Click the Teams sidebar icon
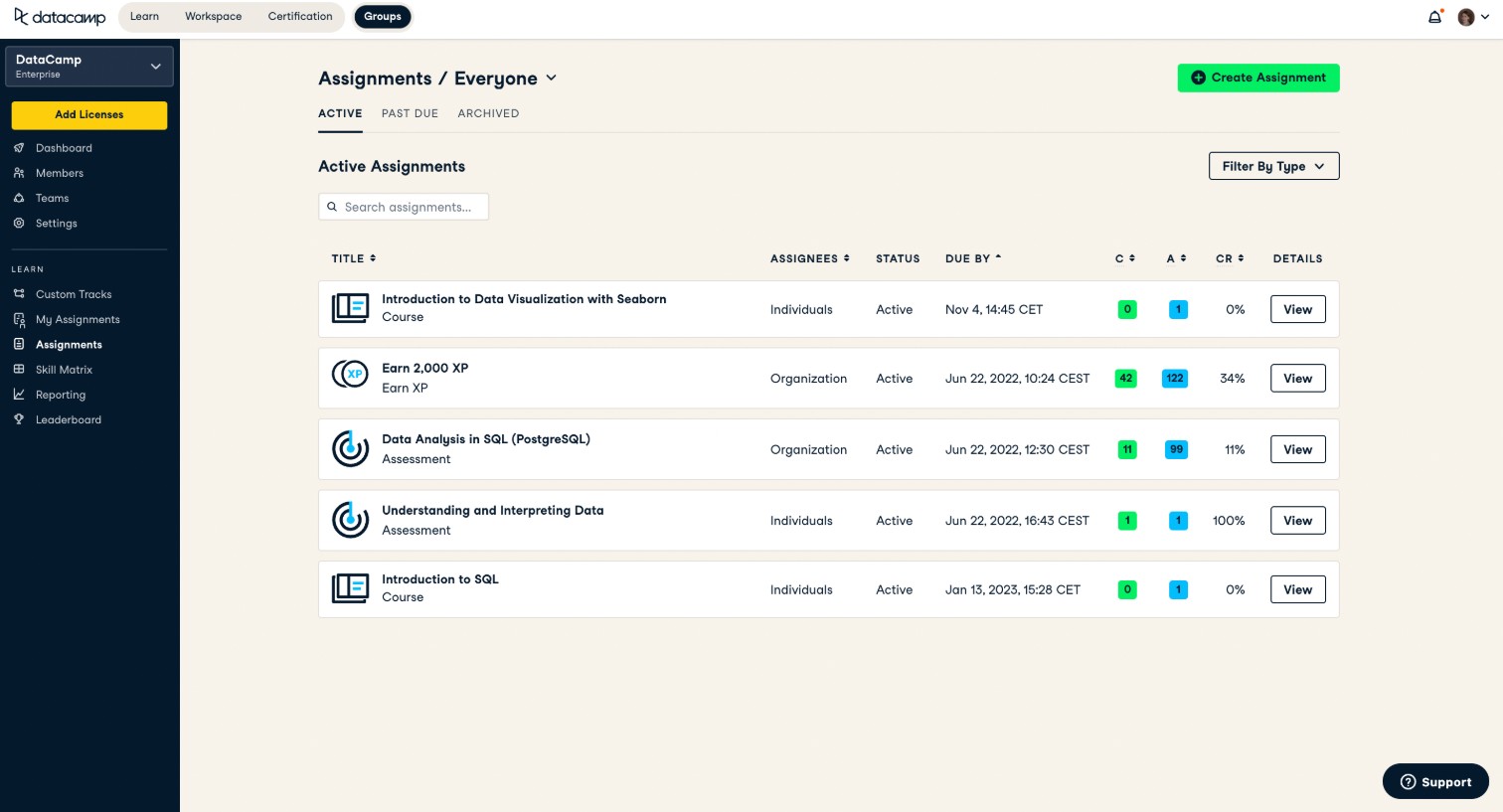The width and height of the screenshot is (1503, 812). pos(19,198)
